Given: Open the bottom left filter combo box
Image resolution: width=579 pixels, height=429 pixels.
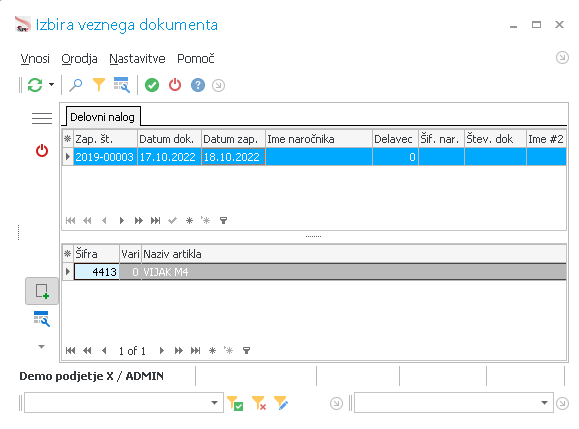Looking at the screenshot, I should 124,403.
